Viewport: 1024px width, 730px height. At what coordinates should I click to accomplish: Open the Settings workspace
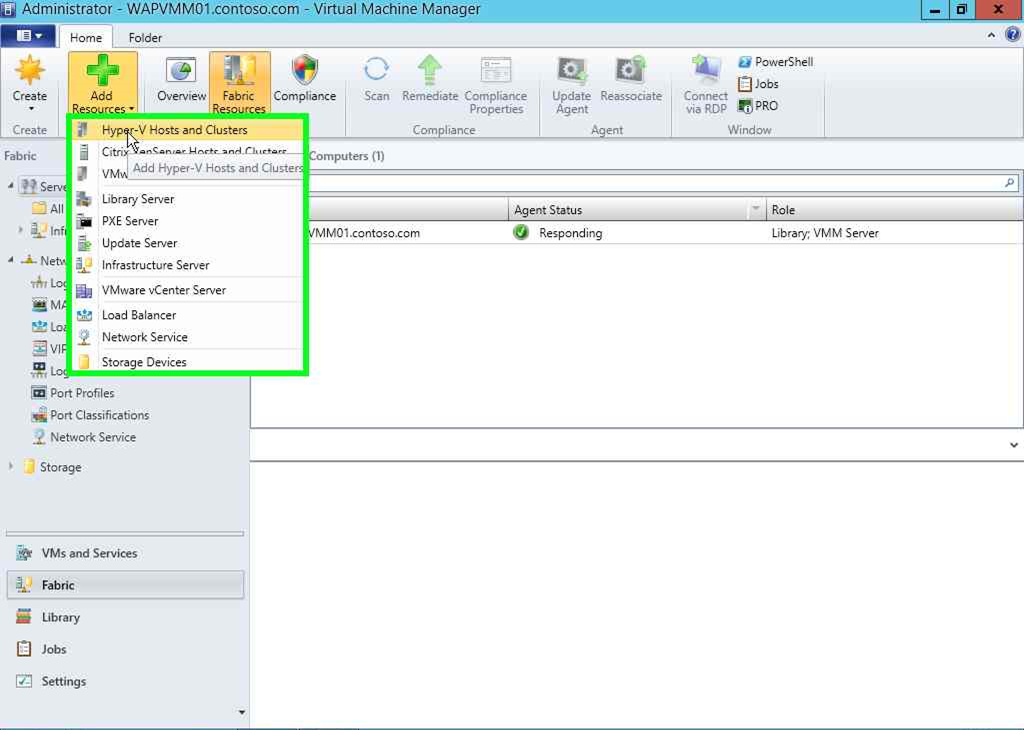point(125,681)
